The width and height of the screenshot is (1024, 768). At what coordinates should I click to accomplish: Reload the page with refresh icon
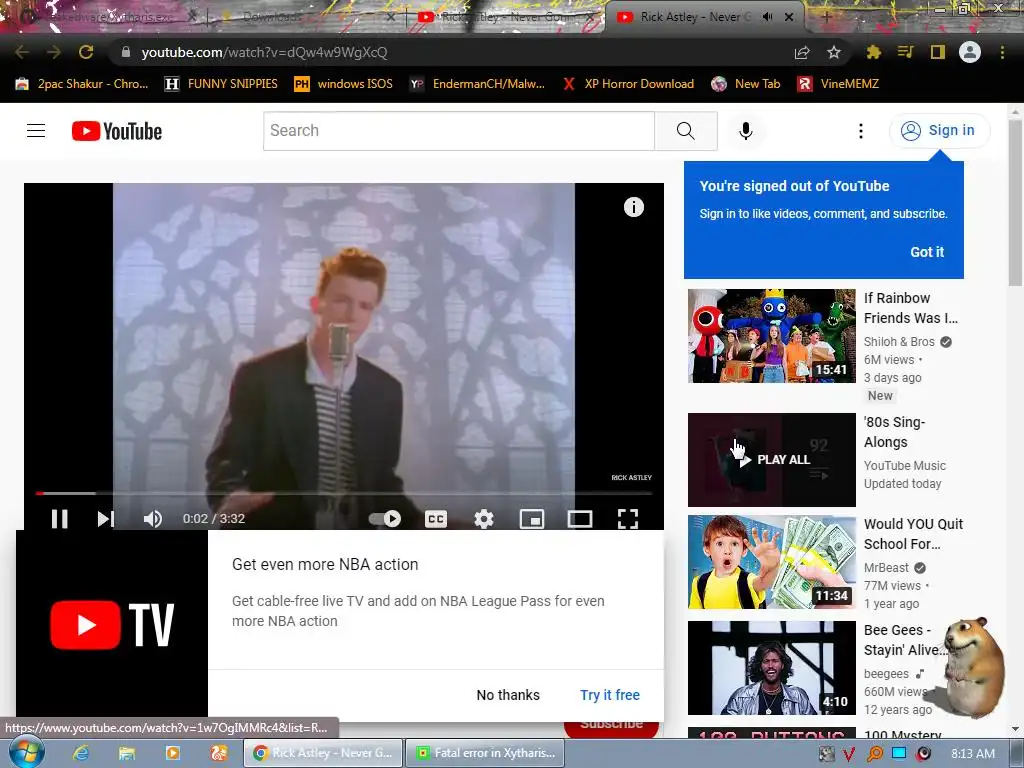86,52
